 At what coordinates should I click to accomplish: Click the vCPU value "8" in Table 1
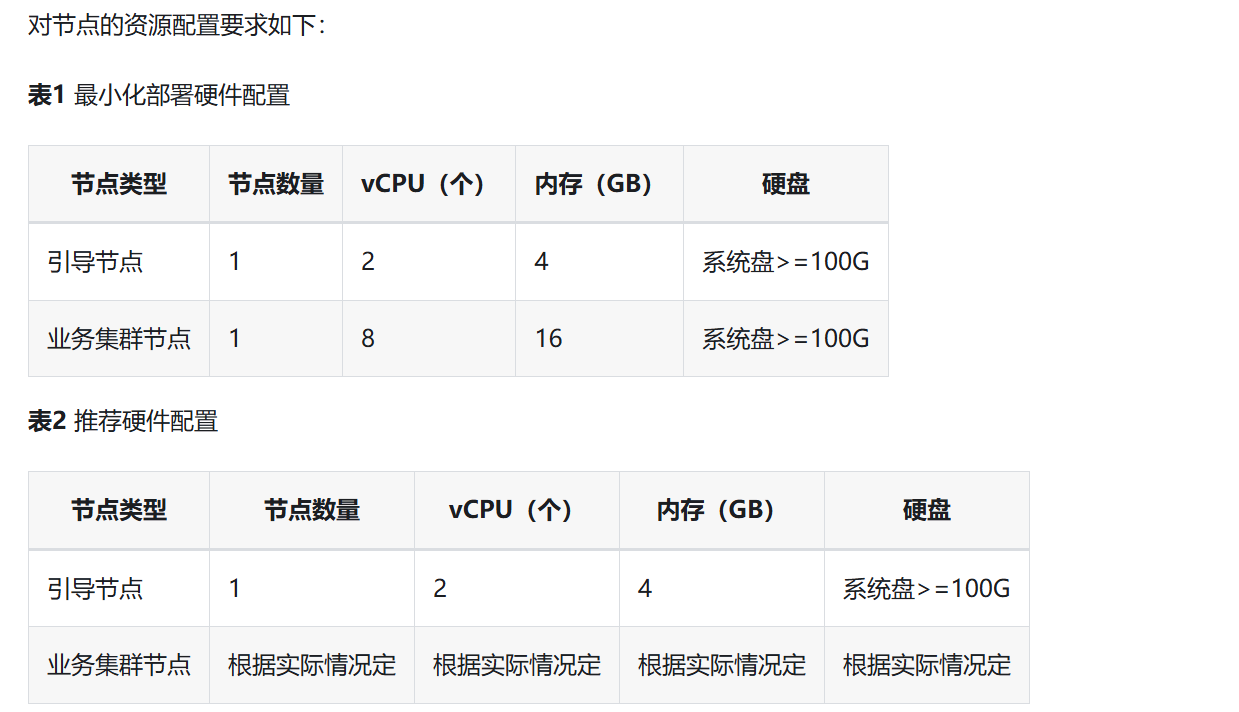(x=368, y=339)
